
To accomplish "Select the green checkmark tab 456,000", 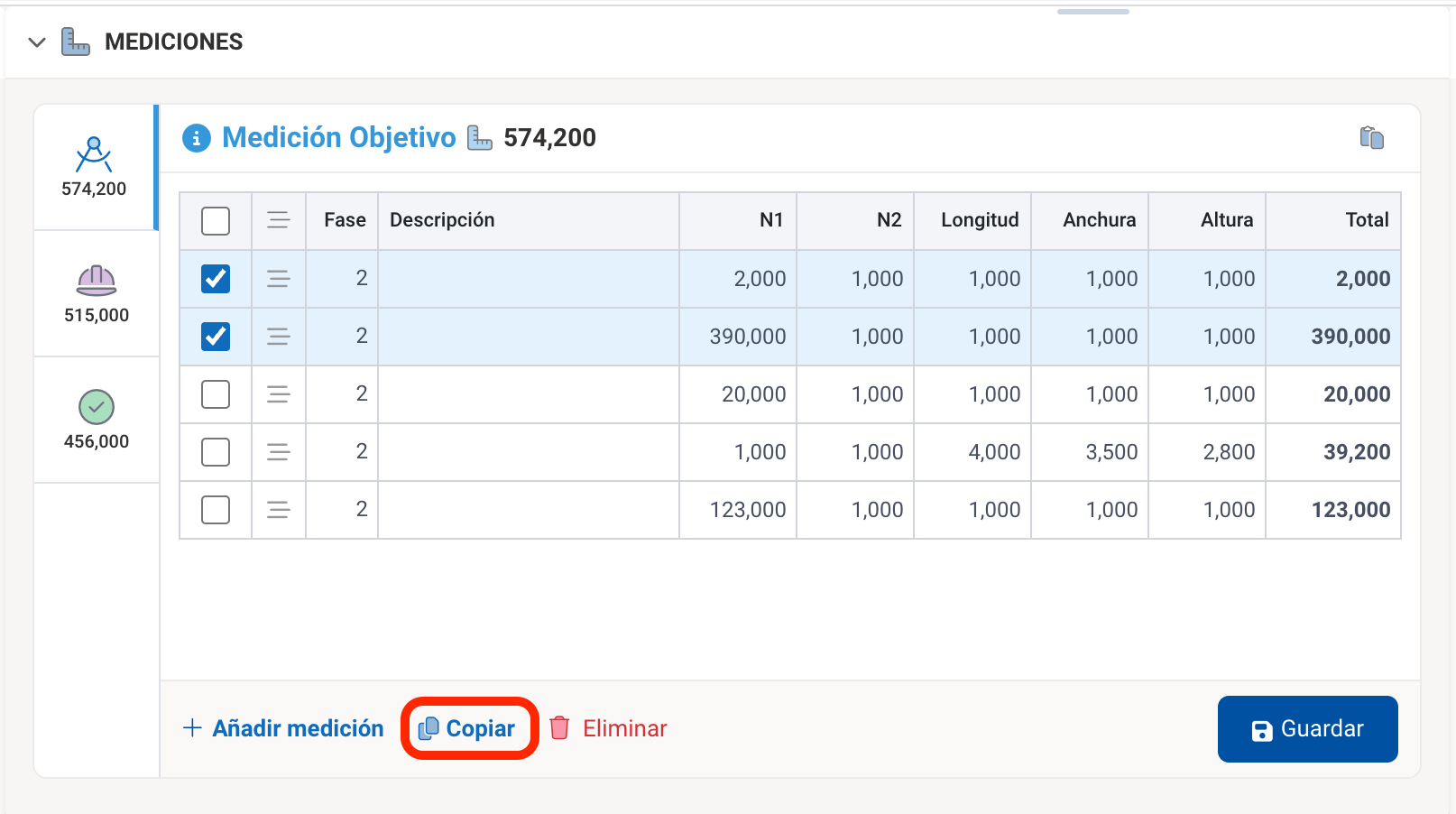I will 97,420.
